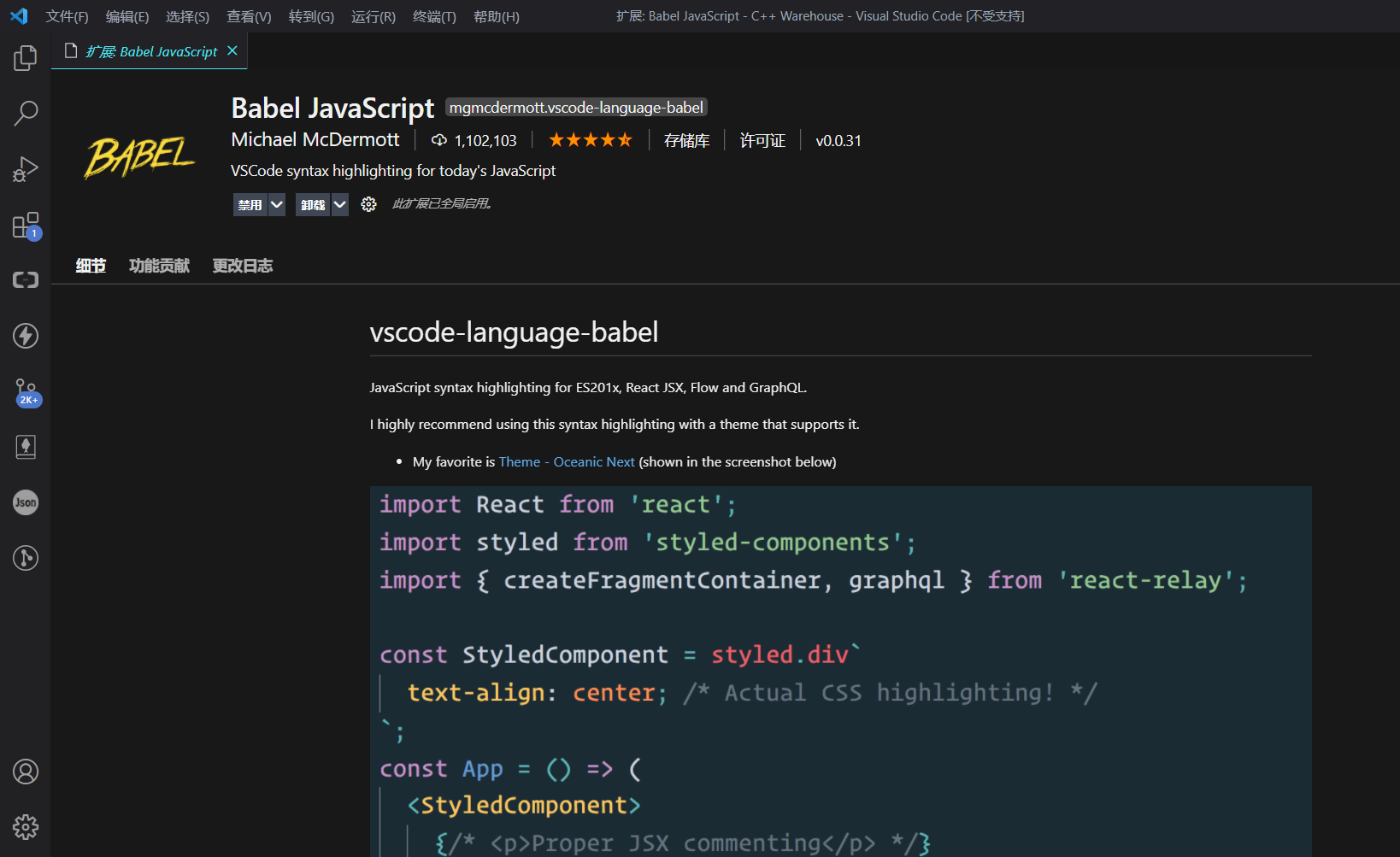Open the Extensions view with badge
The image size is (1400, 857).
point(26,226)
